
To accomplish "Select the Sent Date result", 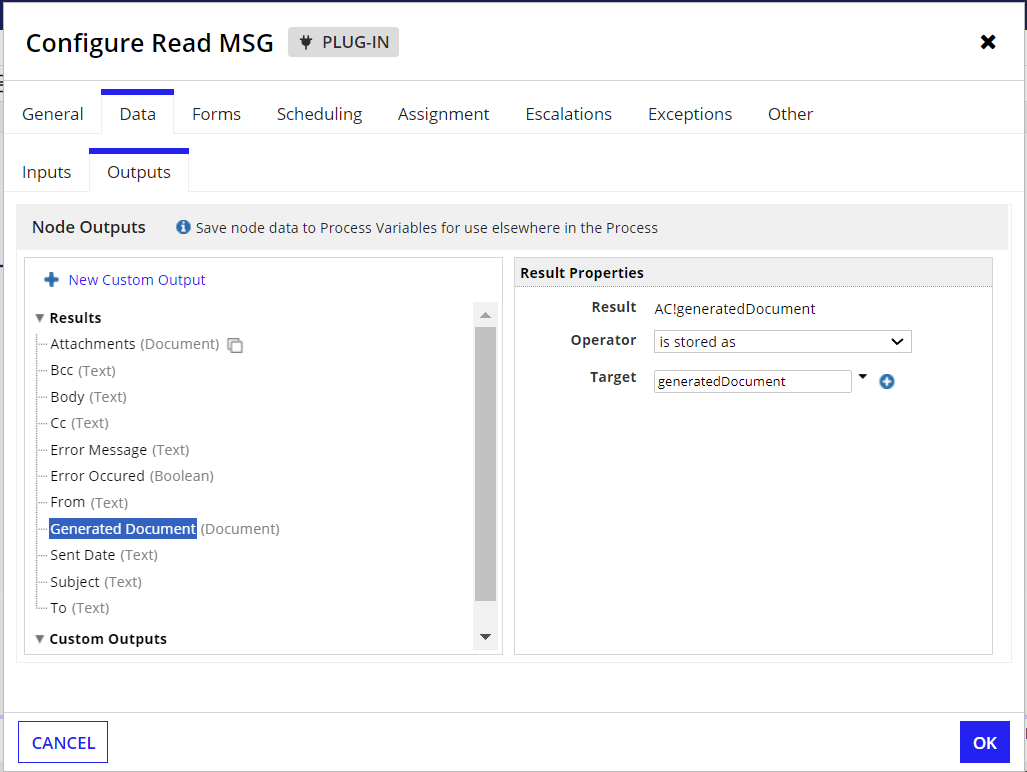I will (83, 555).
